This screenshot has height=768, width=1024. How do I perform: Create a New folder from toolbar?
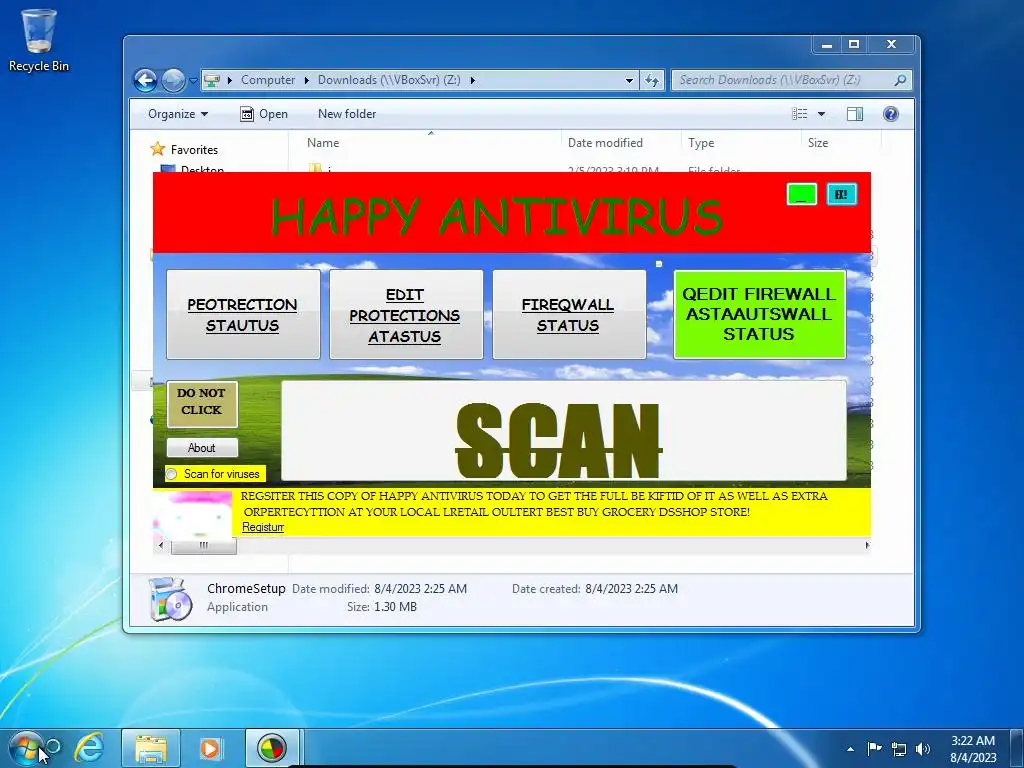pyautogui.click(x=347, y=114)
